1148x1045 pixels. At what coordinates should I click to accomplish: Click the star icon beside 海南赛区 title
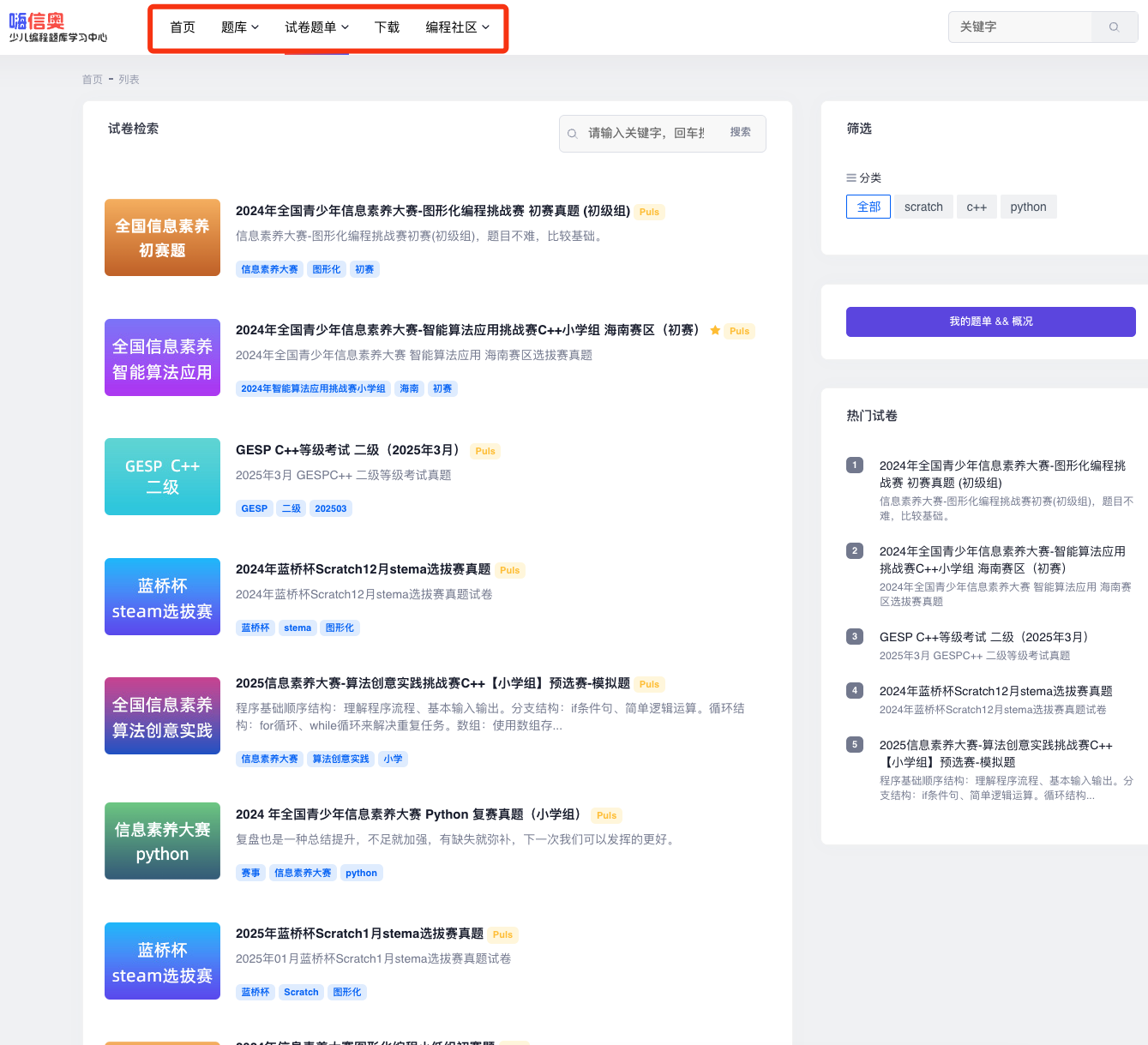coord(715,330)
